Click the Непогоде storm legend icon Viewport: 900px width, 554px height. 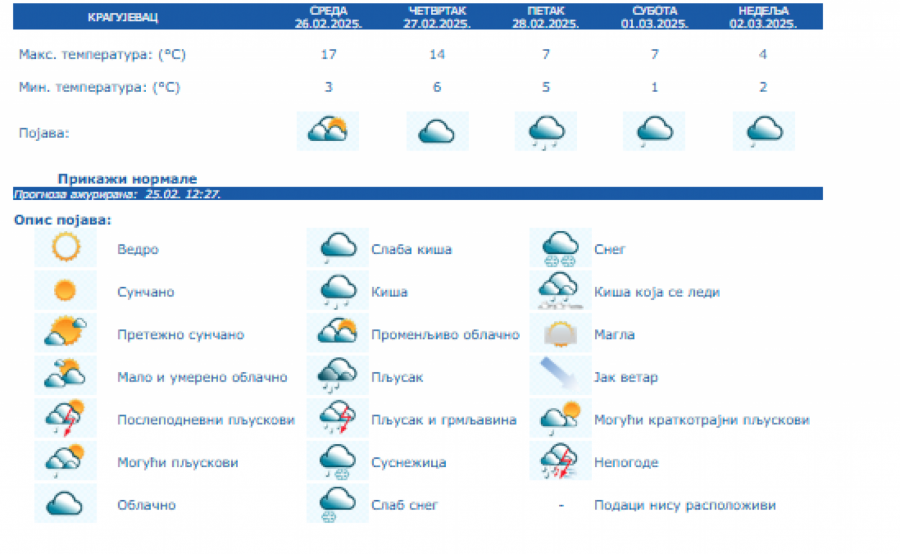coord(561,462)
